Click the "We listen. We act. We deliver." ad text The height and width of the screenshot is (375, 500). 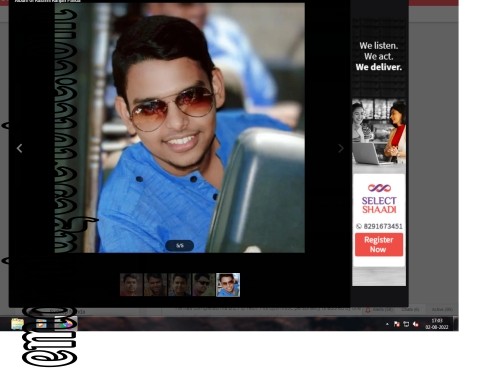tap(379, 56)
